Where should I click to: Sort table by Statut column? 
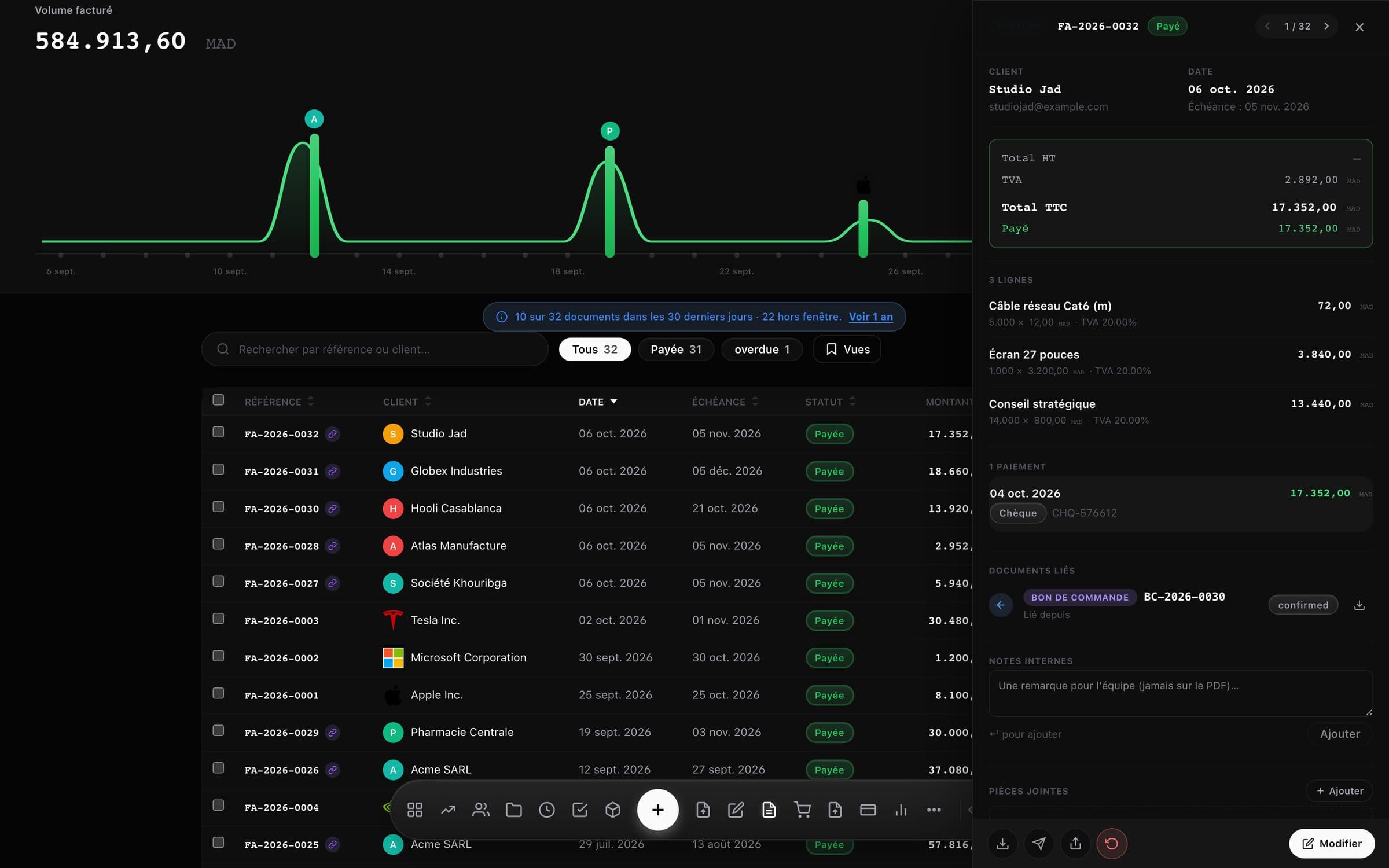tap(831, 402)
